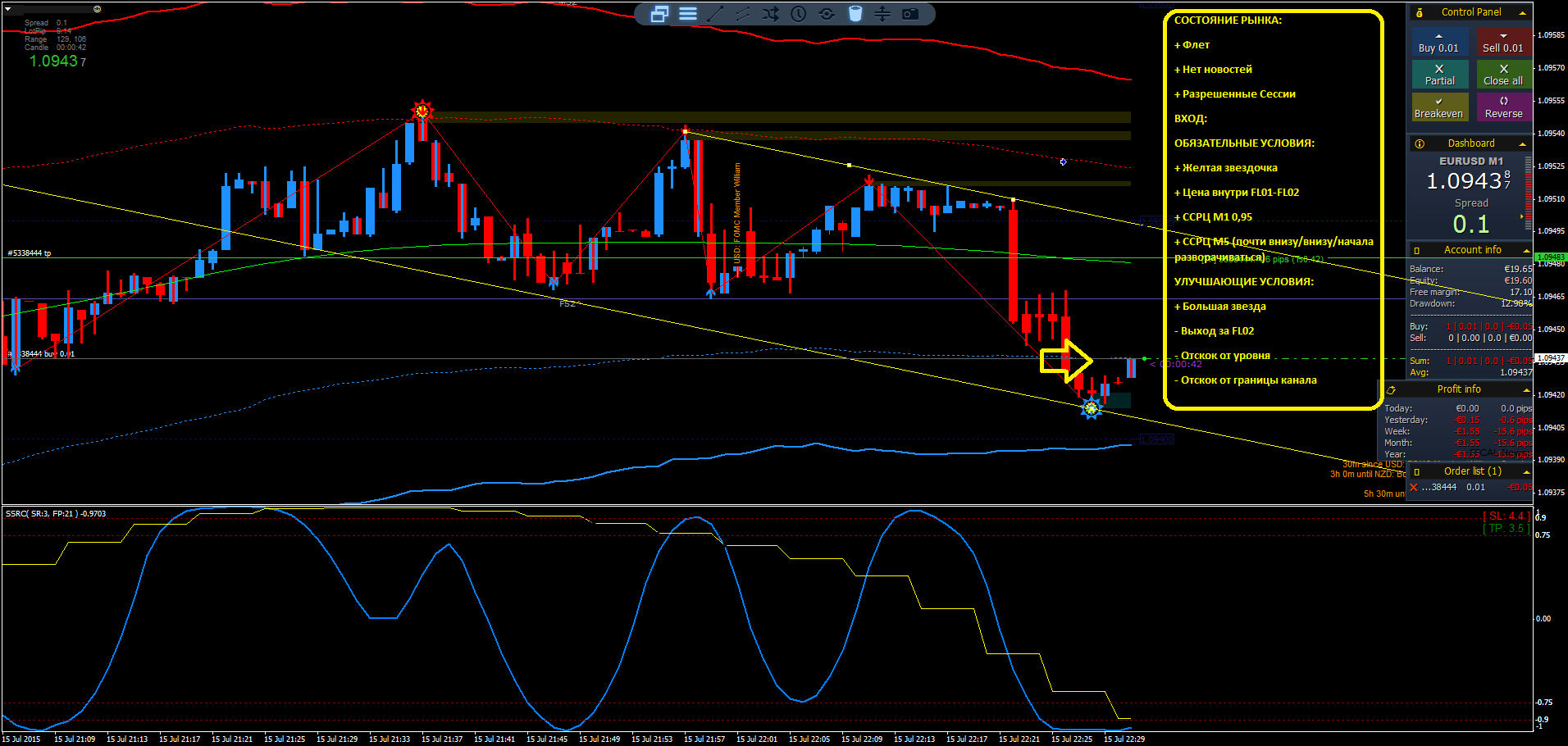Click the green 1.09483 price tag on axis
This screenshot has height=746, width=1568.
click(1550, 257)
